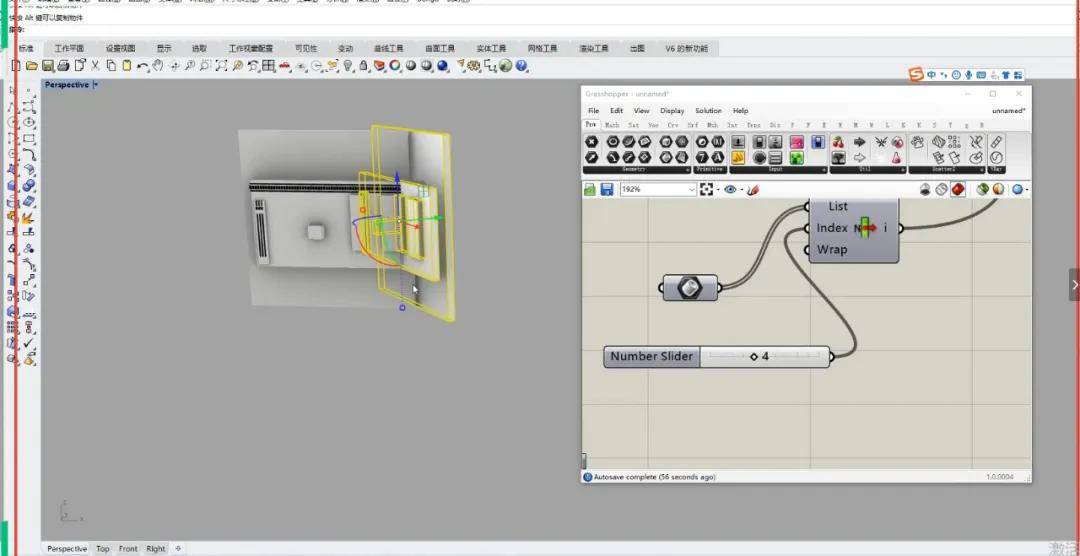
Task: Click the Paste clipboard icon in Rhino toolbar
Action: (127, 65)
